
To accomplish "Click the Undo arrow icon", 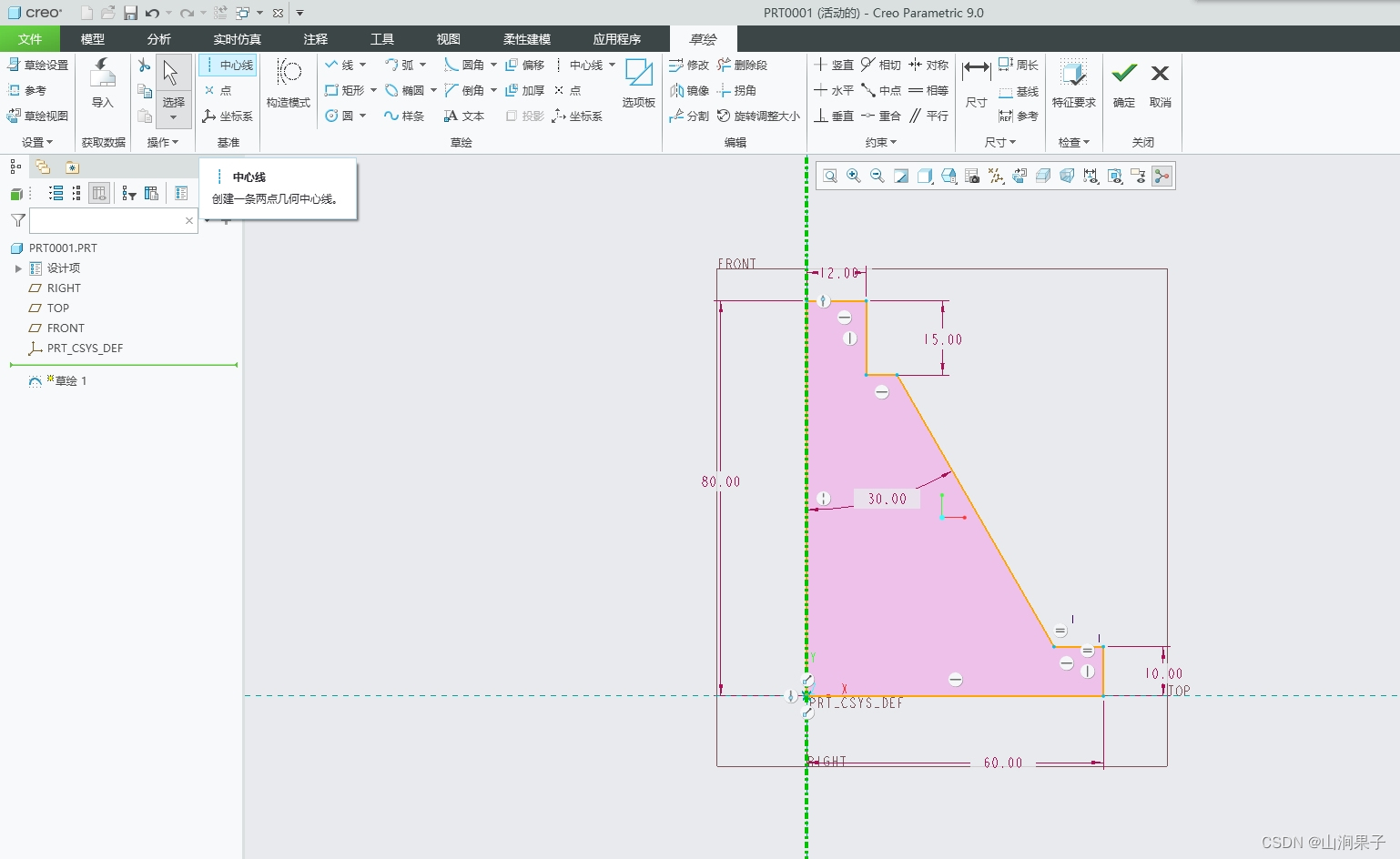I will tap(152, 13).
